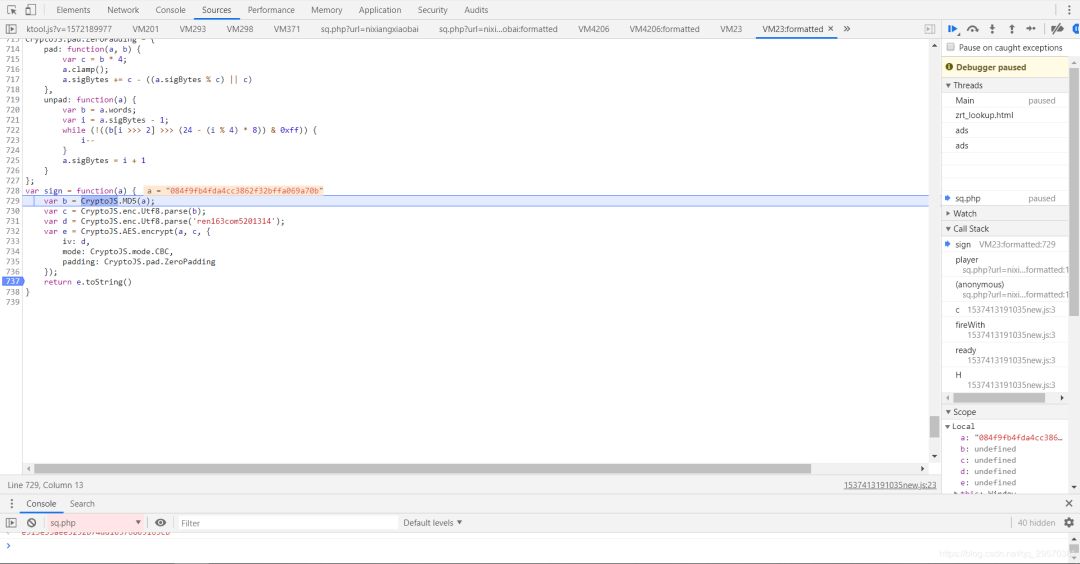
Task: Enable Pause on caught exceptions checkbox
Action: pos(950,48)
